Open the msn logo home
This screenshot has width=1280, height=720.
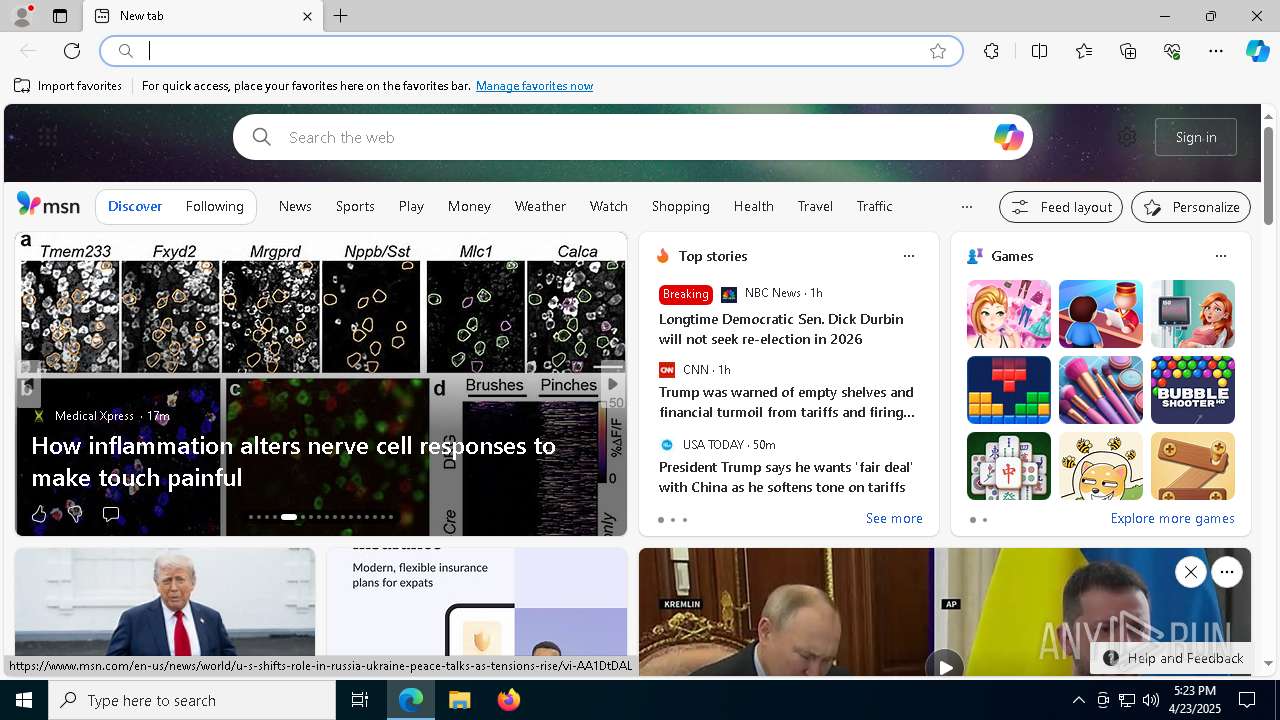pos(48,205)
